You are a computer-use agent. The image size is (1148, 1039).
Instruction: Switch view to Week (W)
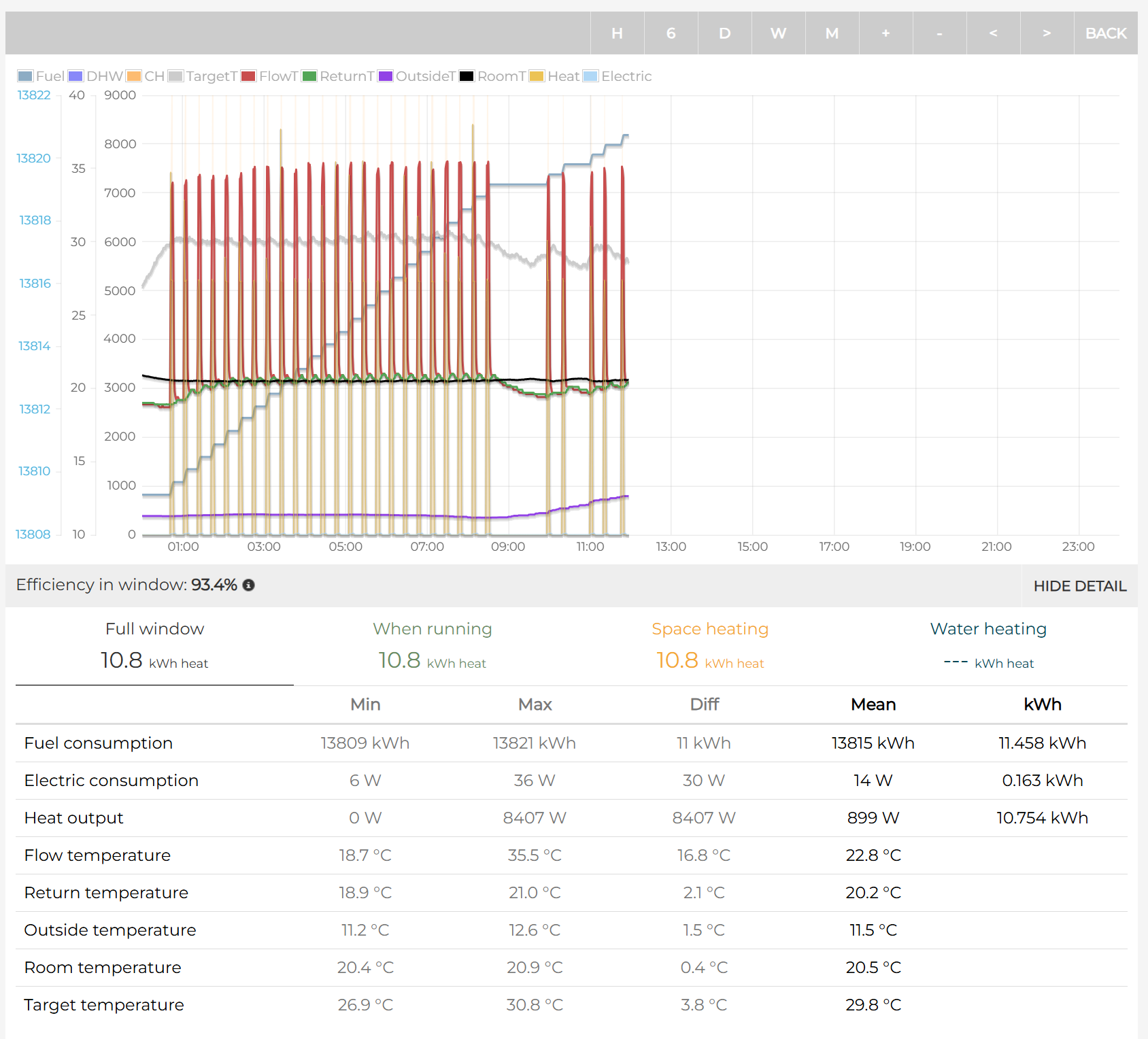tap(778, 33)
